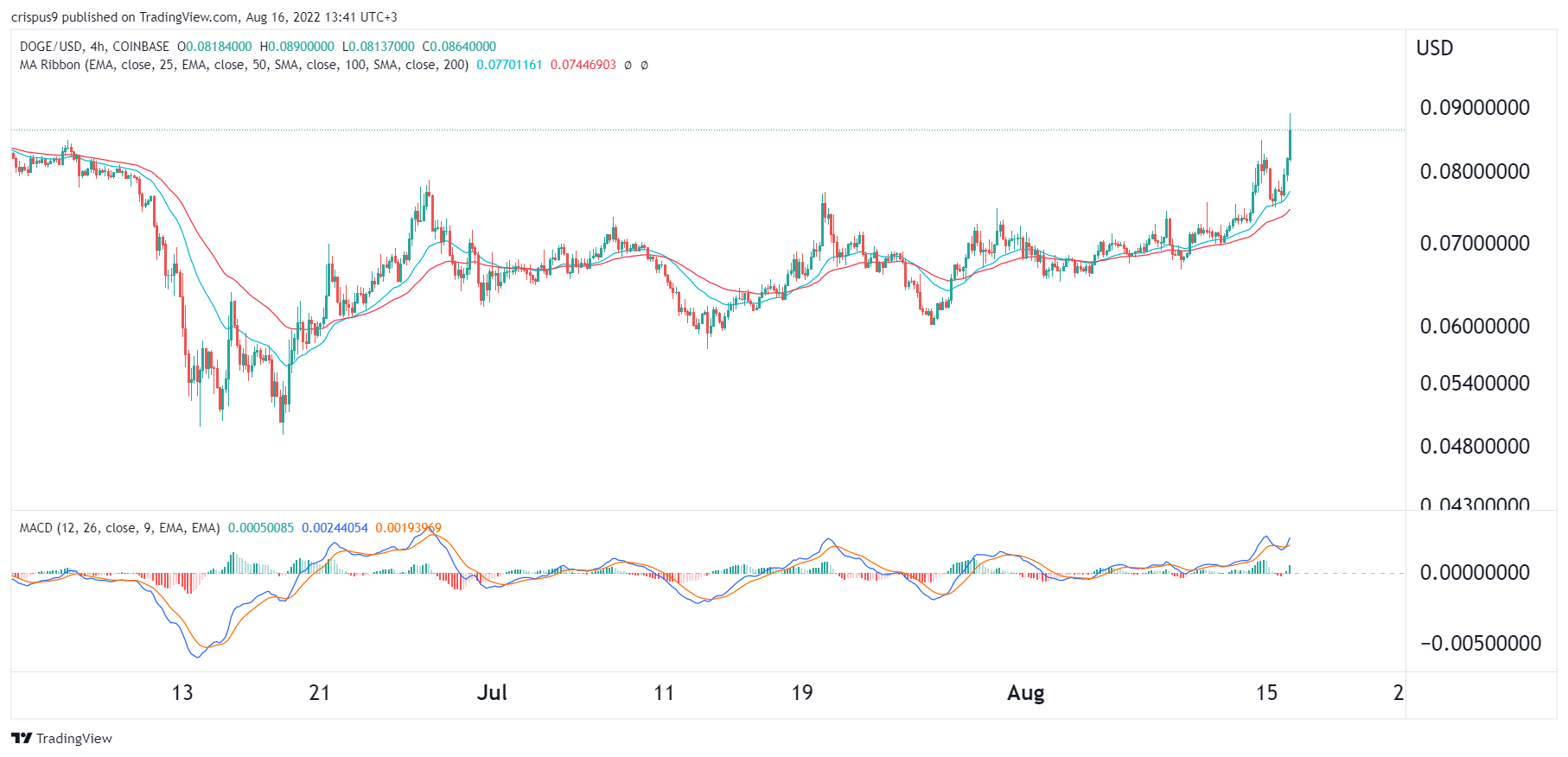Click the −0.00500000 MACD axis label

(x=1481, y=644)
